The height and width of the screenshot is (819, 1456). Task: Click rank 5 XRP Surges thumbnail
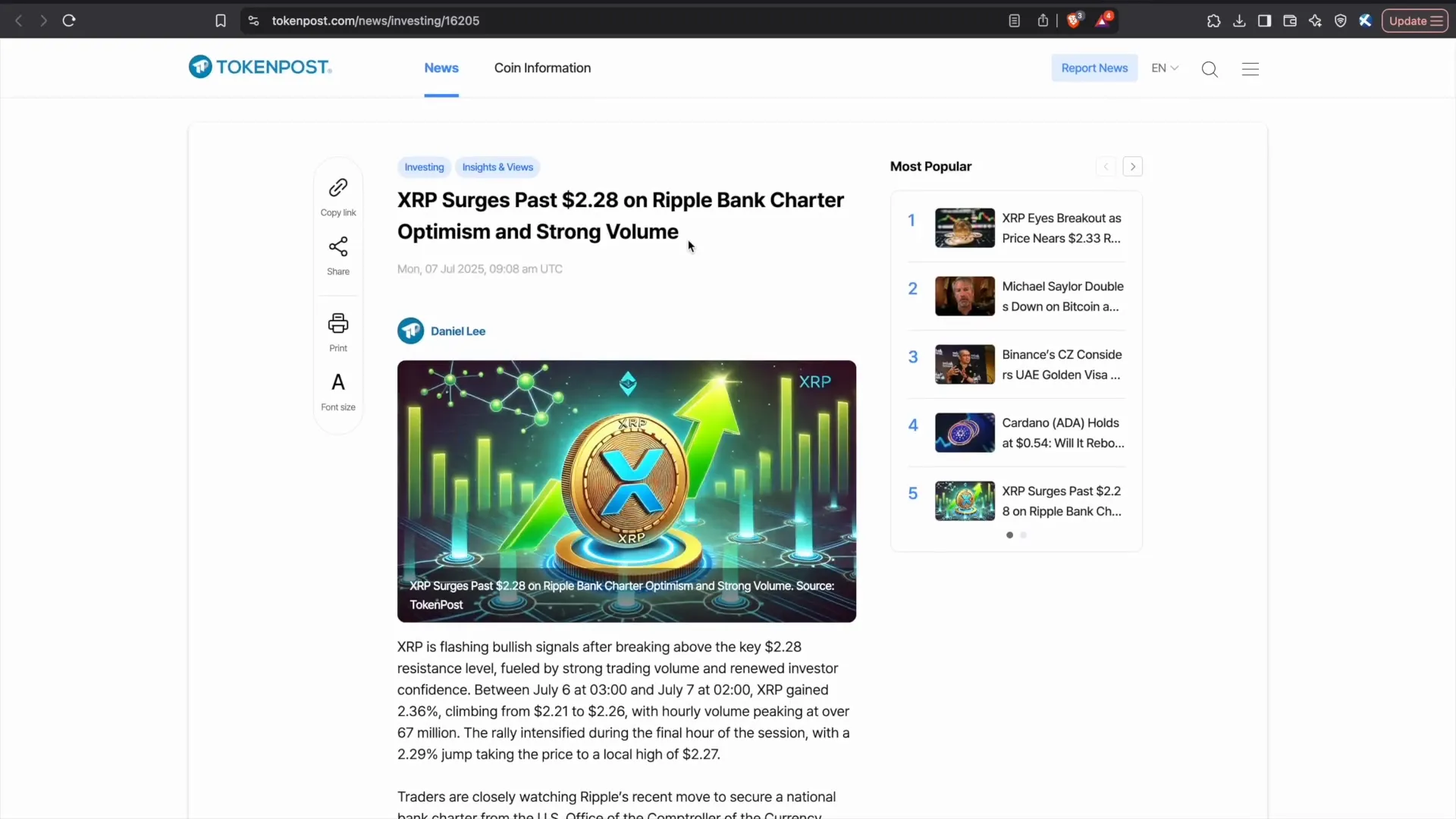tap(965, 500)
